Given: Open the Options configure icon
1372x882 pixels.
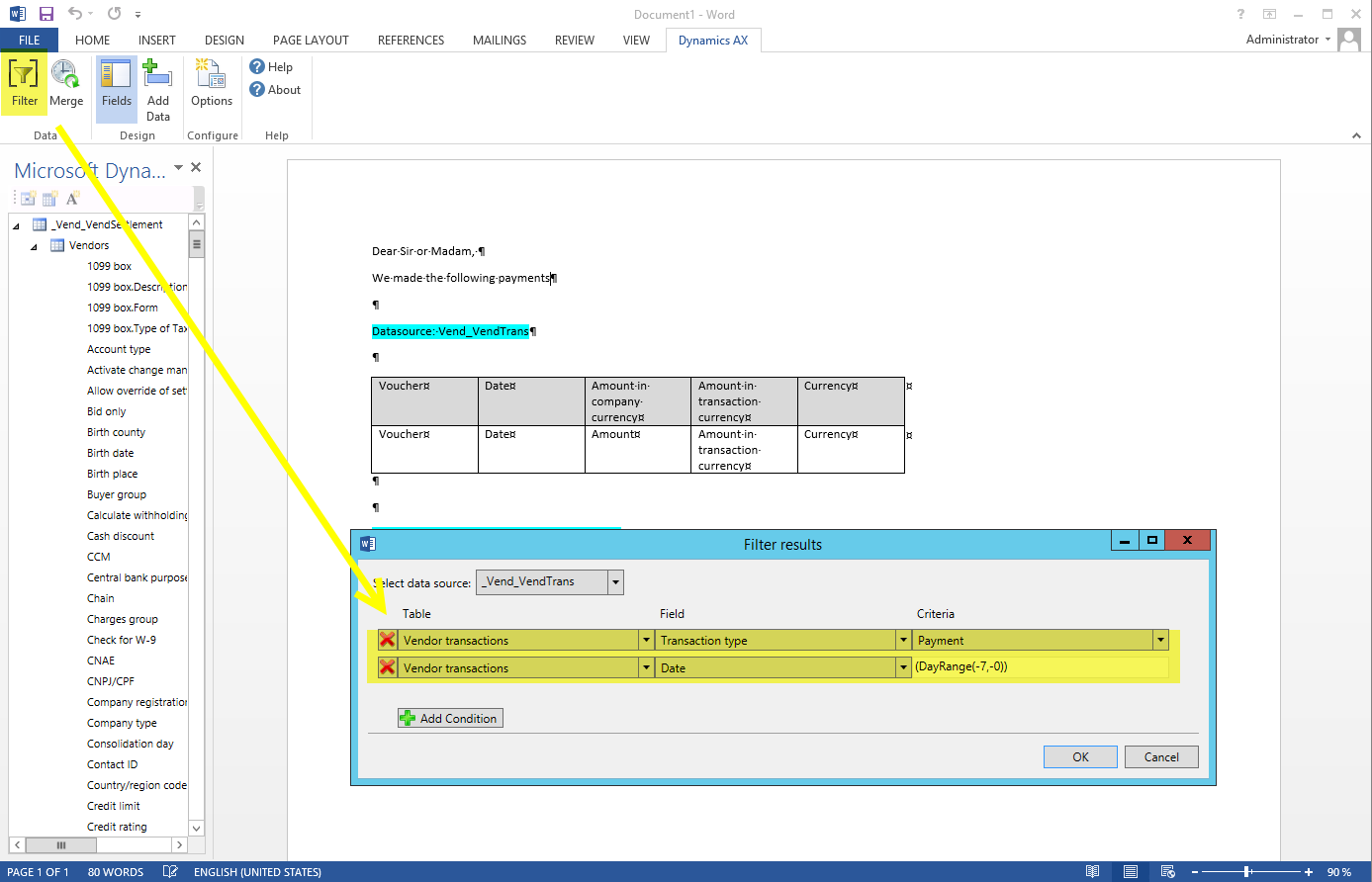Looking at the screenshot, I should pos(211,84).
